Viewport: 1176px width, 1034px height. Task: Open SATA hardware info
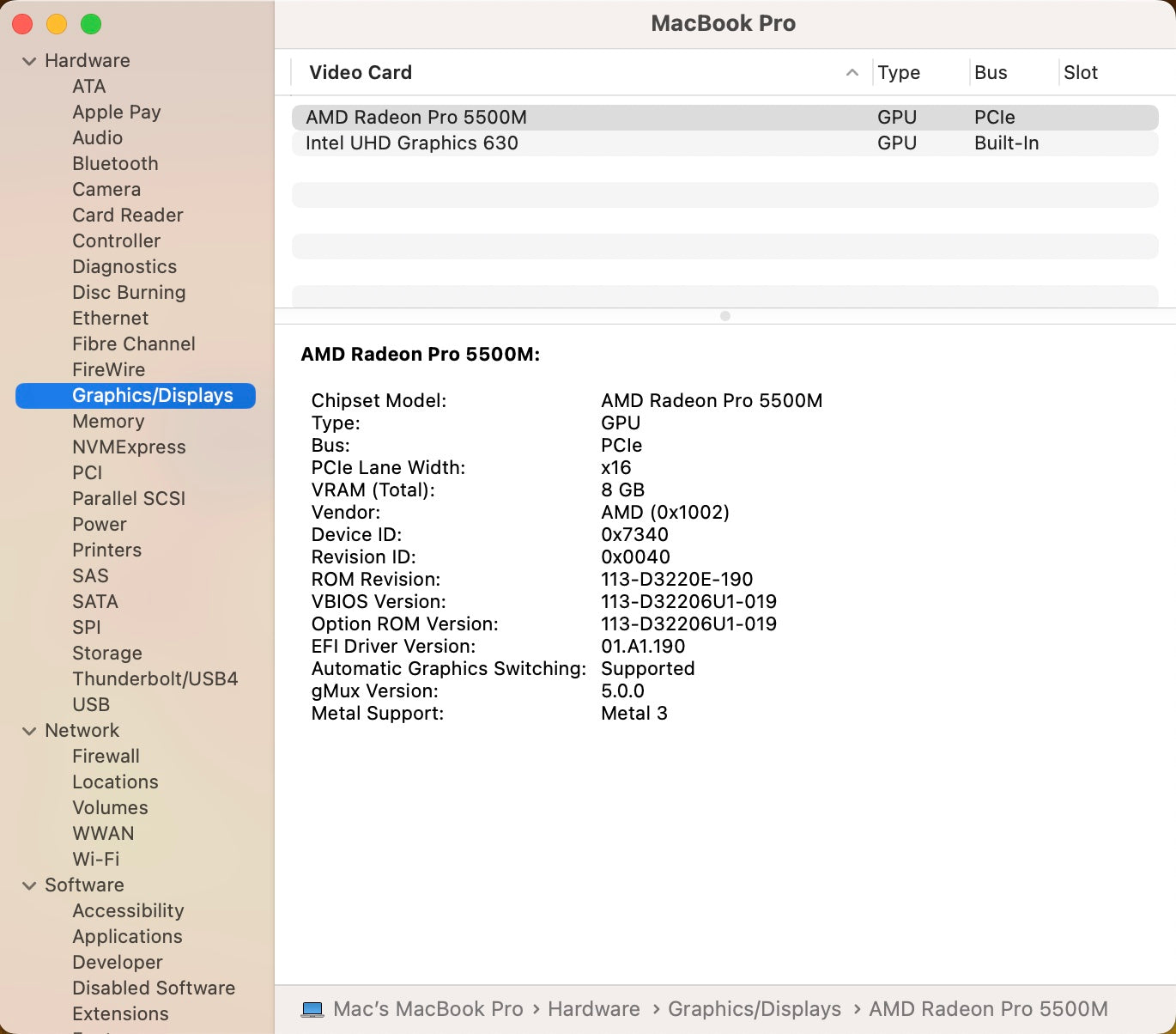95,602
